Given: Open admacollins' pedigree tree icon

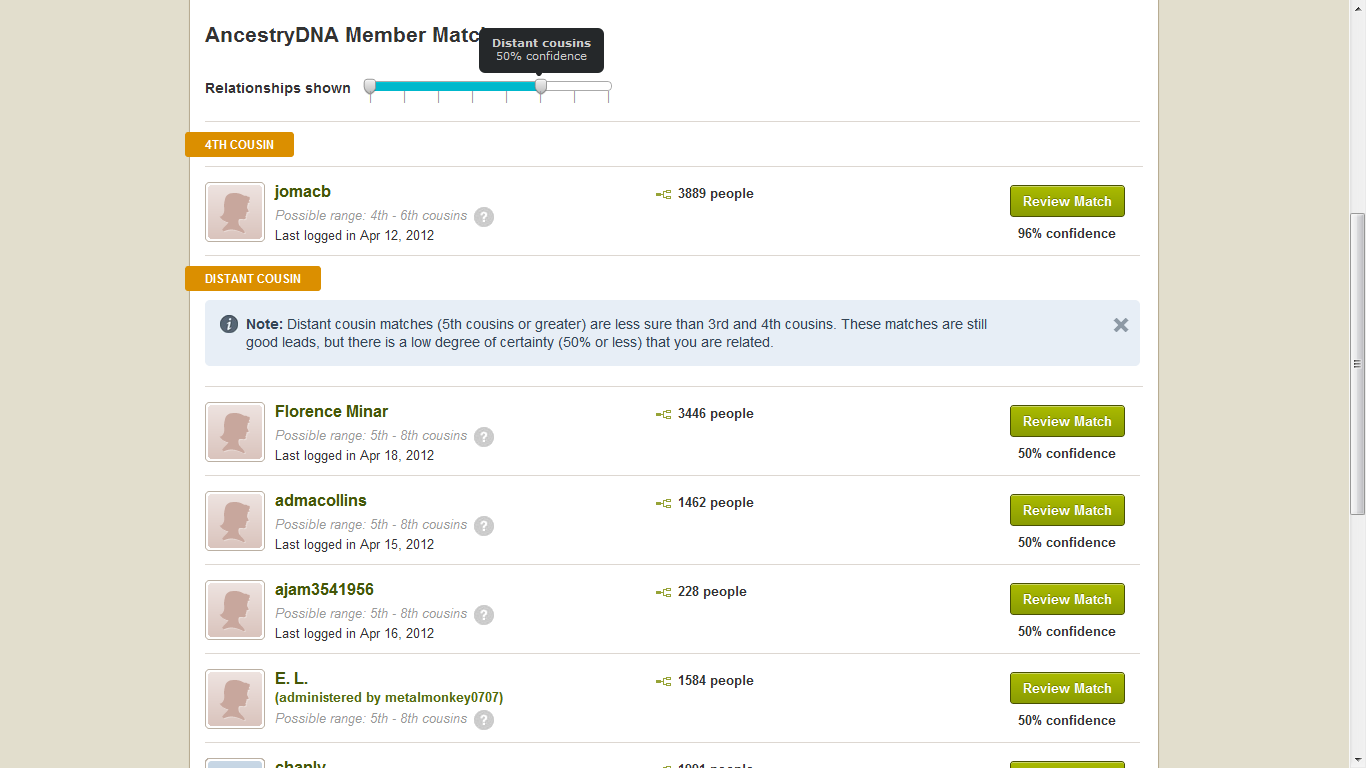Looking at the screenshot, I should tap(662, 502).
